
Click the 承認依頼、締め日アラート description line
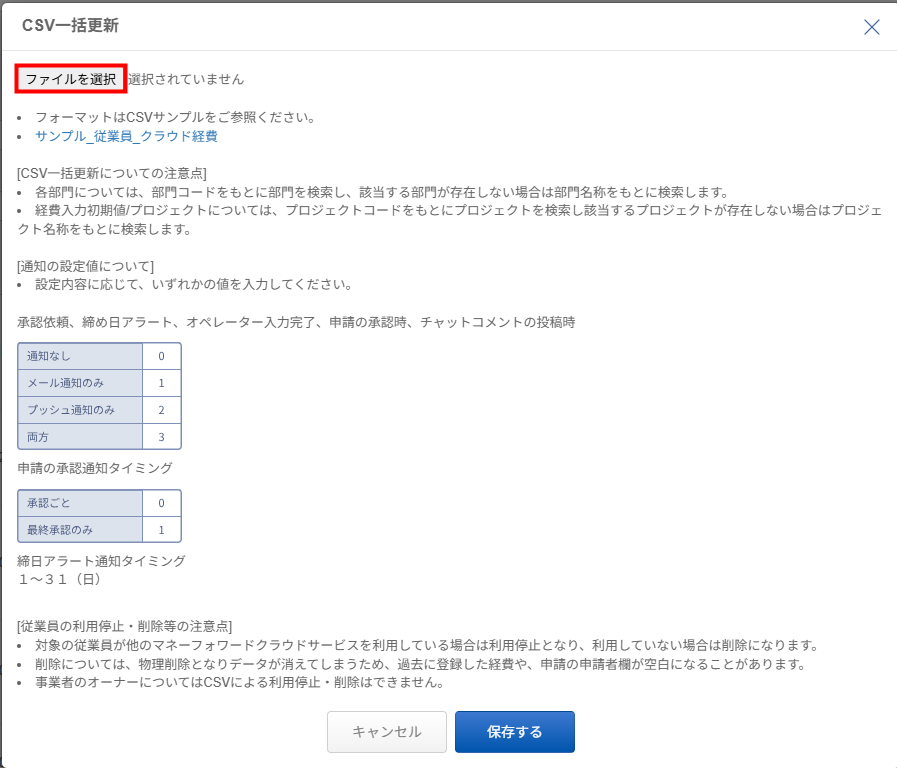tap(296, 322)
